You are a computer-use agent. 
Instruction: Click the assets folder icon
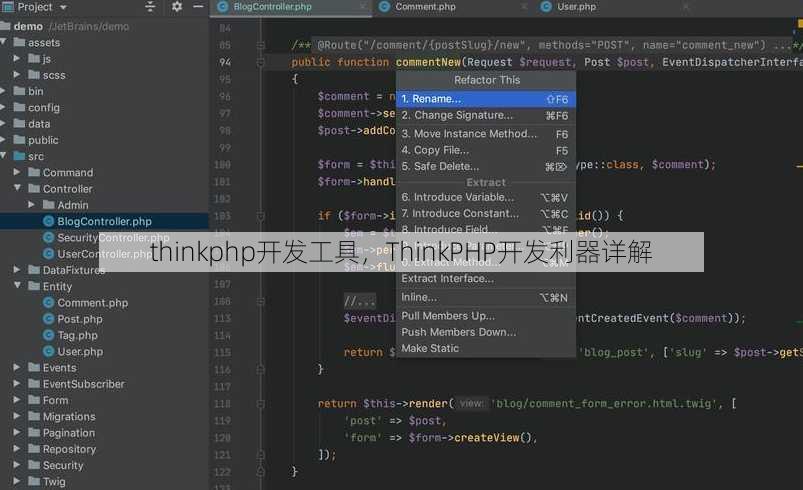coord(19,42)
